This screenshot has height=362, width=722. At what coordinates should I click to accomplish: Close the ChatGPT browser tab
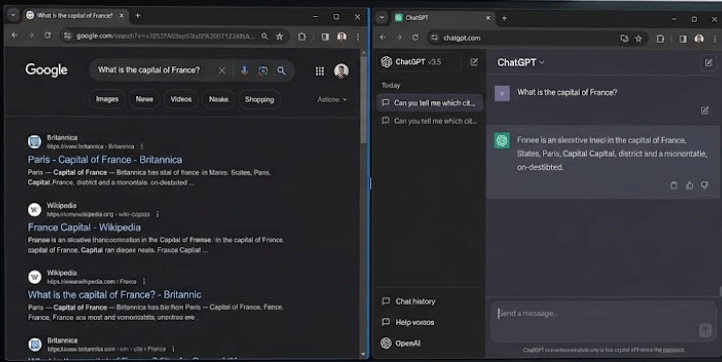tap(488, 18)
